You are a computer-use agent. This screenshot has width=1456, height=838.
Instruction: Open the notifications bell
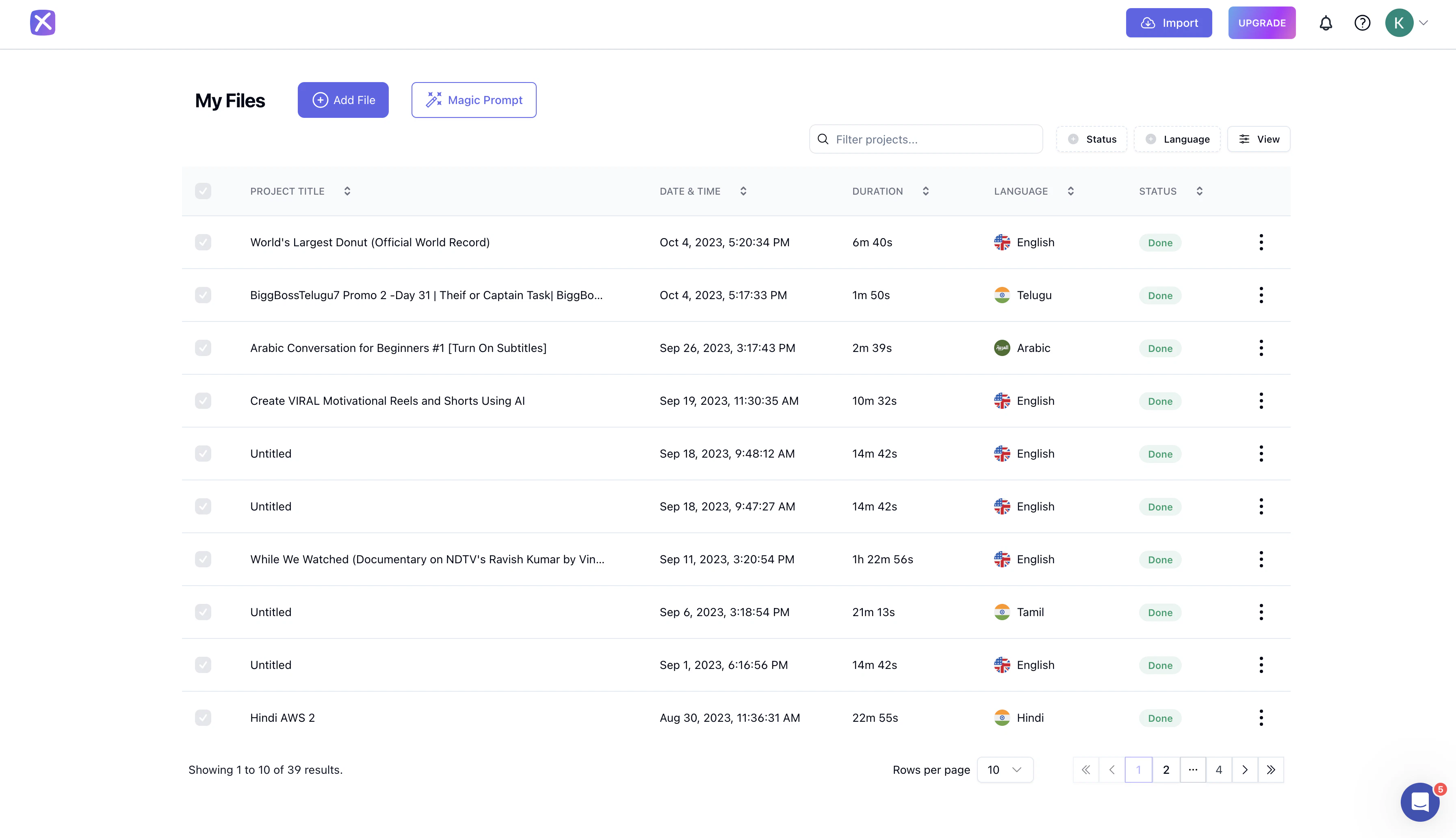[x=1326, y=23]
